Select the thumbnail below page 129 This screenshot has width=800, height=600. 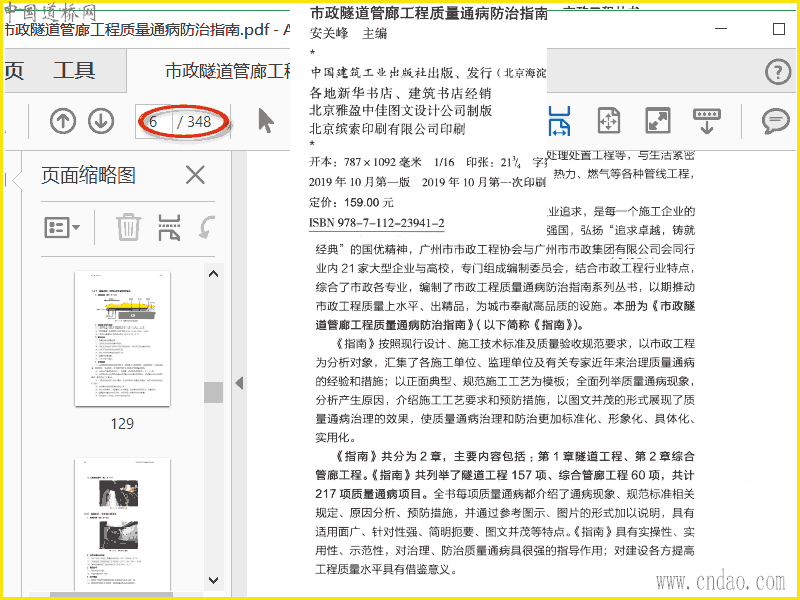tap(122, 524)
